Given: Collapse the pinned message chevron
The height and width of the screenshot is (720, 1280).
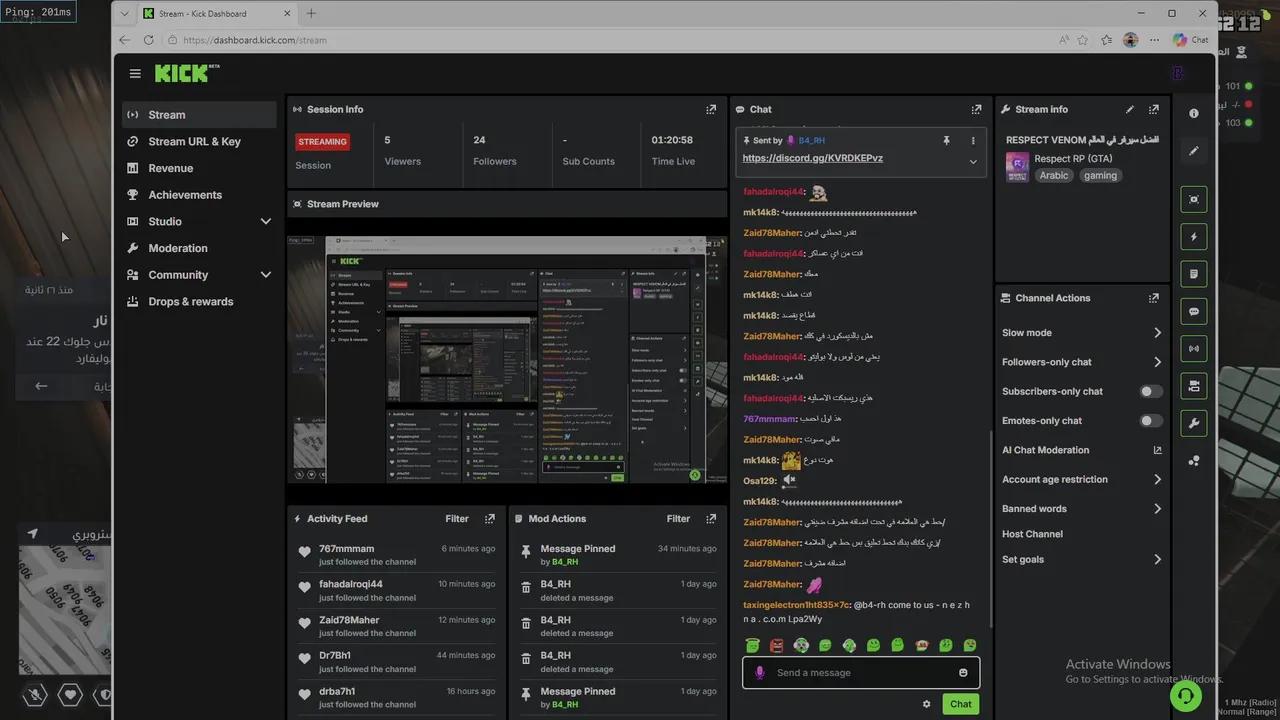Looking at the screenshot, I should 973,162.
